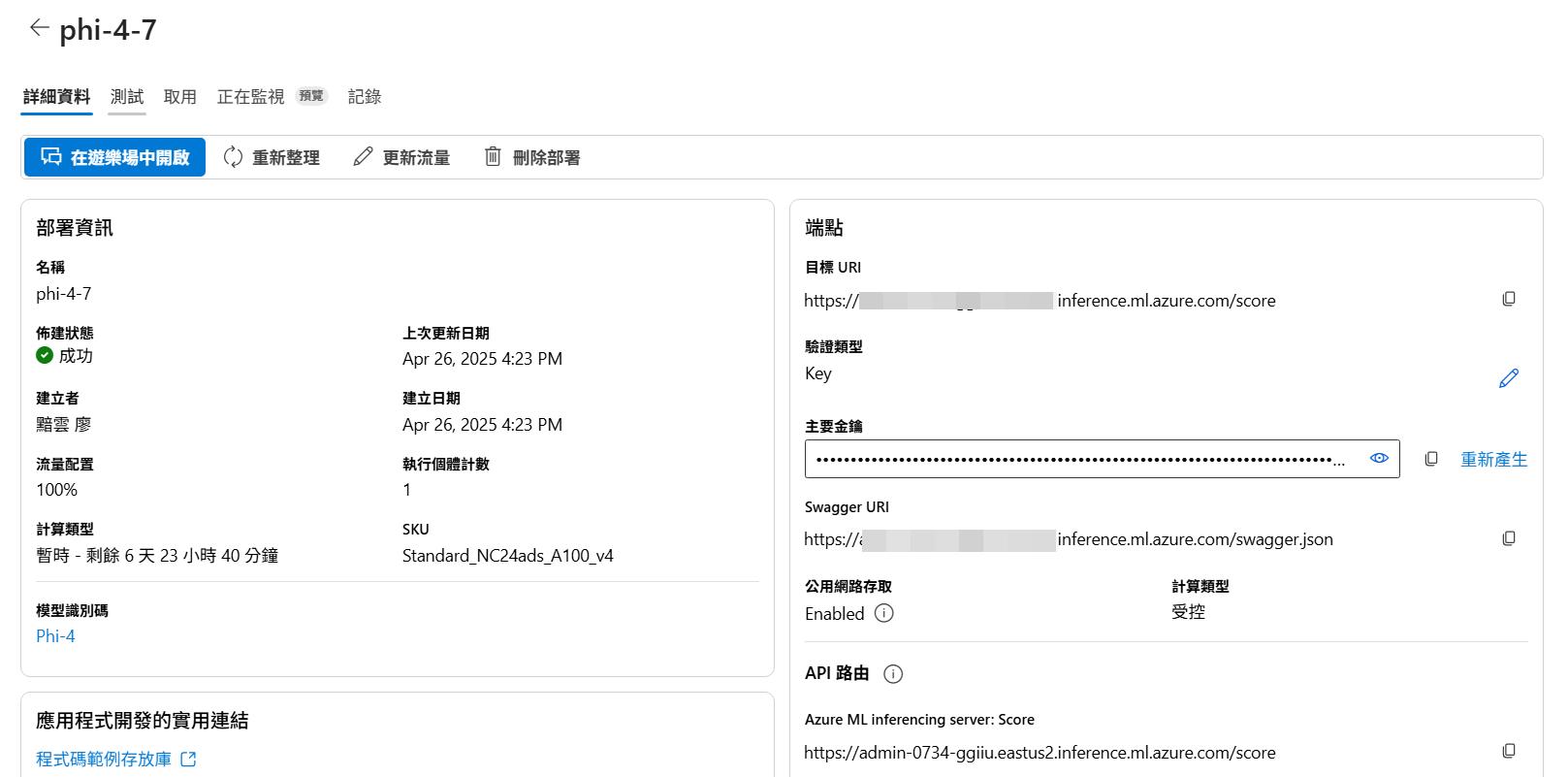This screenshot has height=777, width=1568.
Task: Go to the 正在監視 tab
Action: (251, 97)
